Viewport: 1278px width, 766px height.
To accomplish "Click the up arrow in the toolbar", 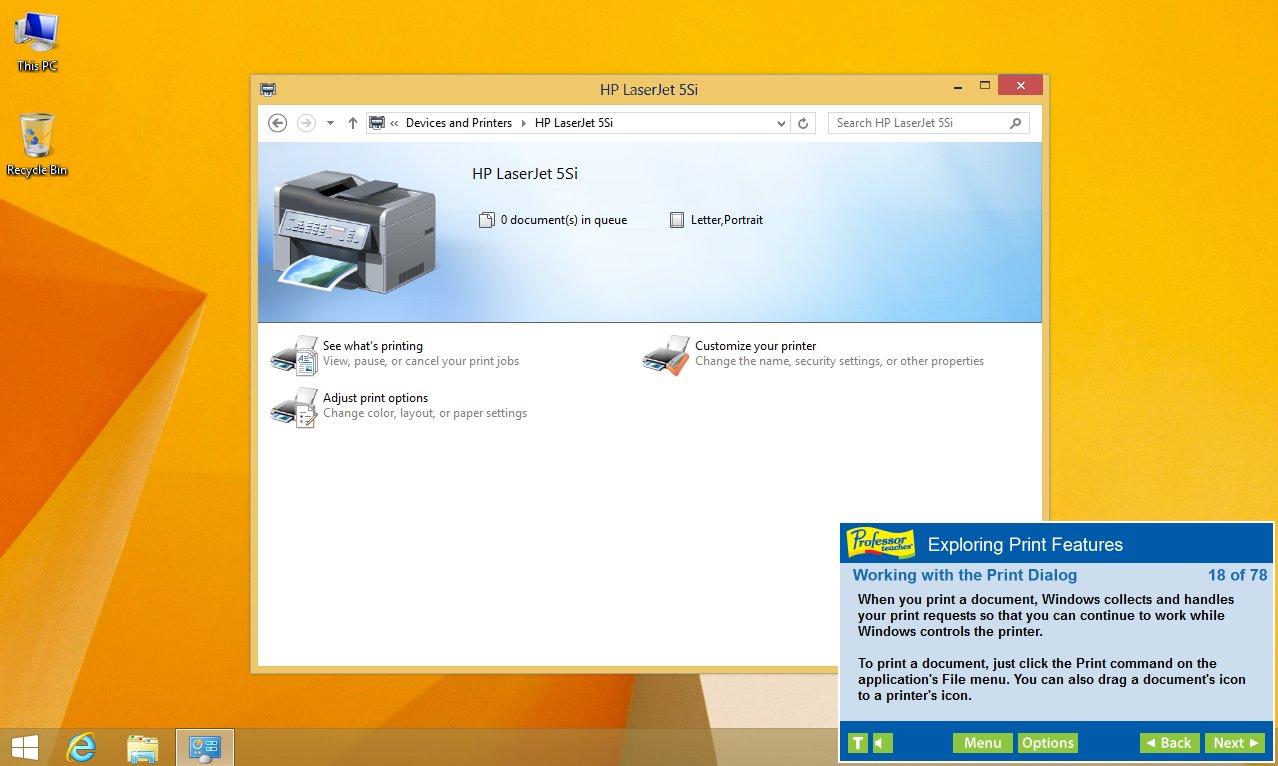I will click(x=352, y=122).
